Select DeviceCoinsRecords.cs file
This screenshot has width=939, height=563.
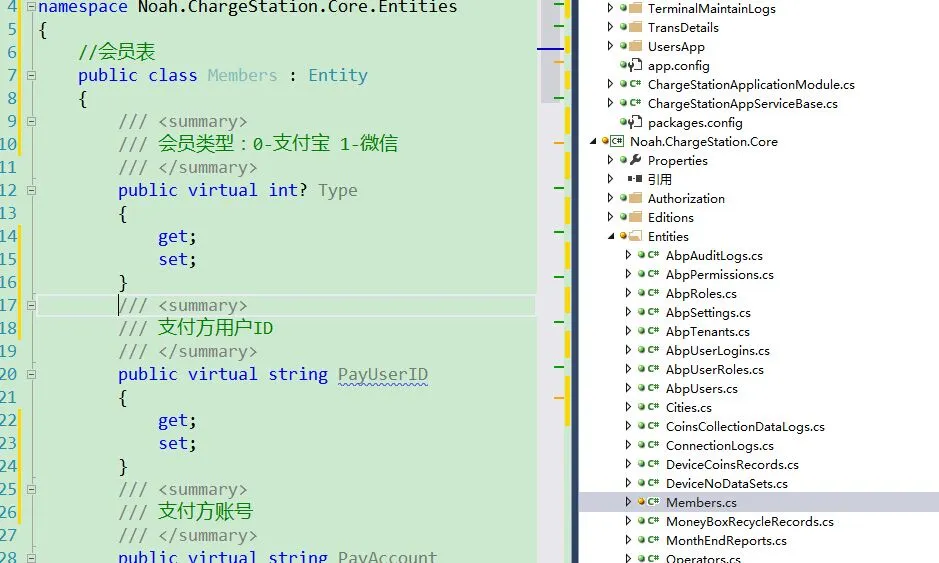(x=732, y=465)
